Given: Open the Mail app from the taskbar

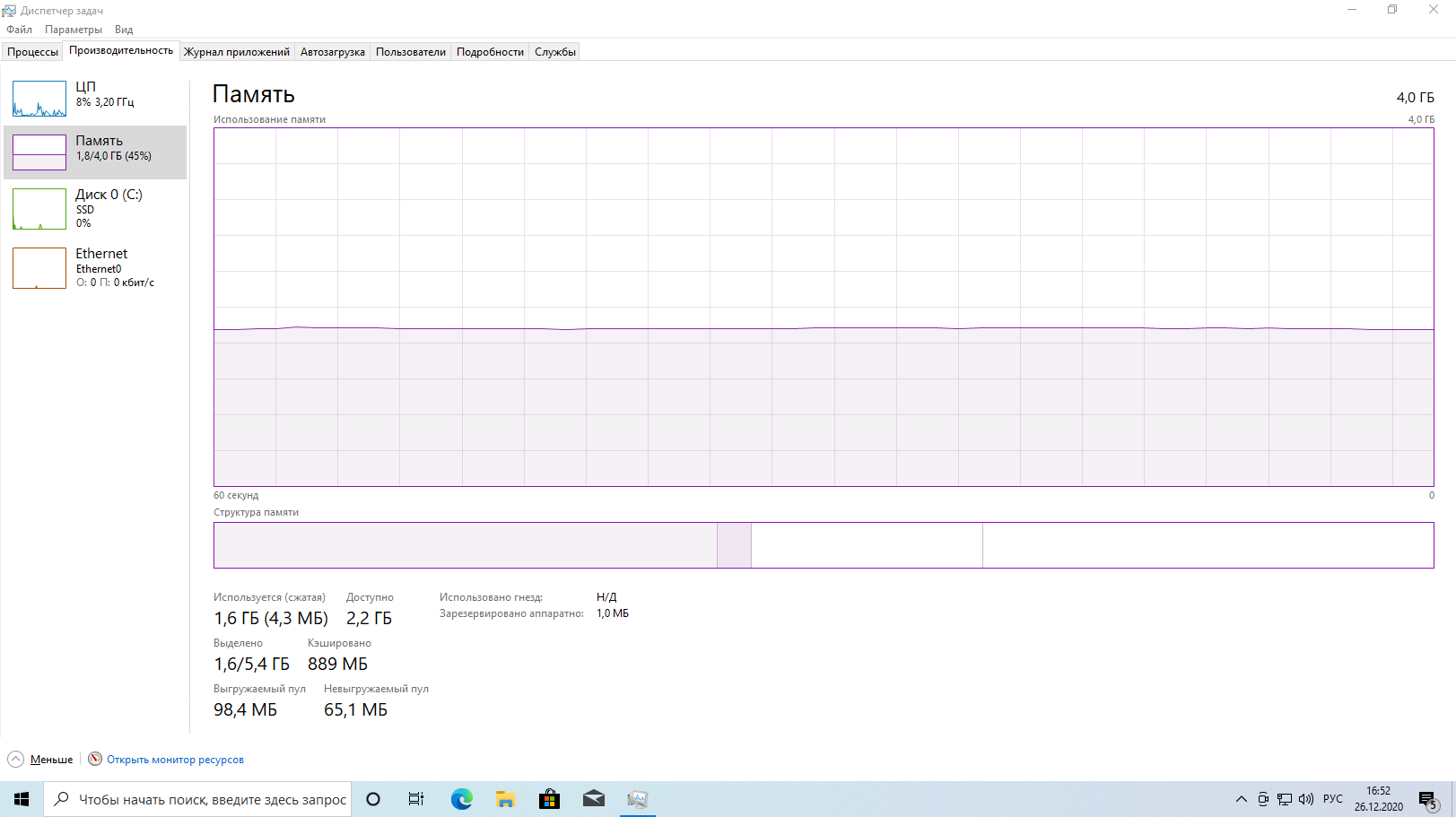Looking at the screenshot, I should 593,799.
